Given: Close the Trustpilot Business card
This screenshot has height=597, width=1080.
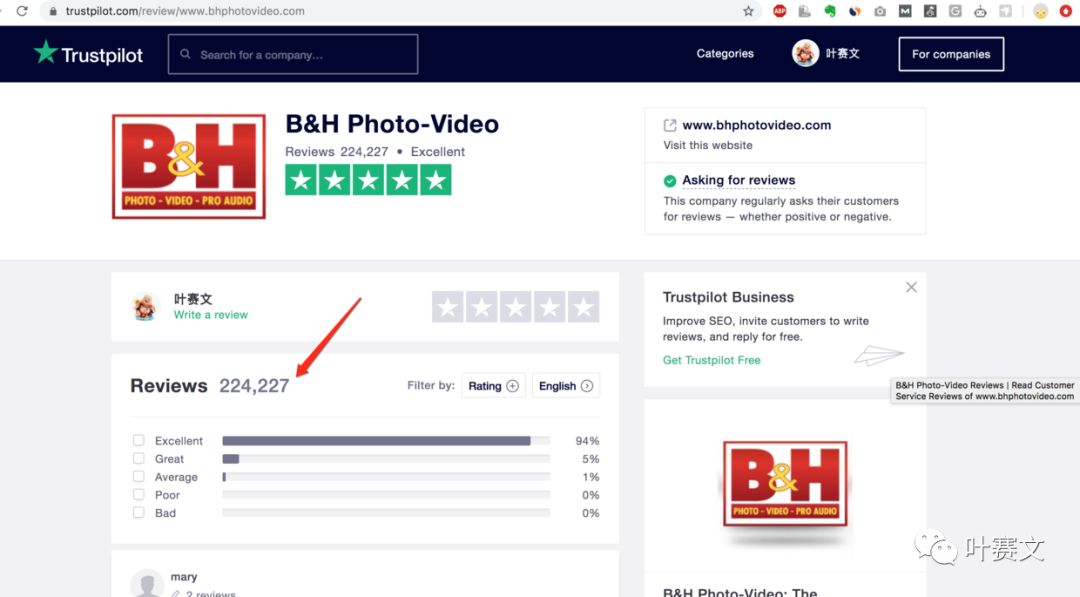Looking at the screenshot, I should coord(911,287).
